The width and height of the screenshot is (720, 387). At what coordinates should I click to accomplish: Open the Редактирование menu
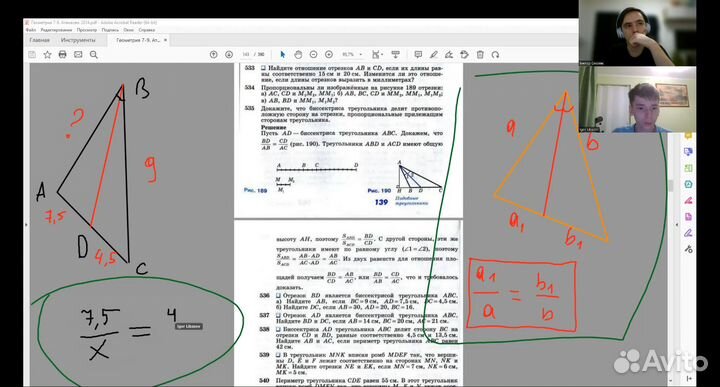[x=56, y=30]
